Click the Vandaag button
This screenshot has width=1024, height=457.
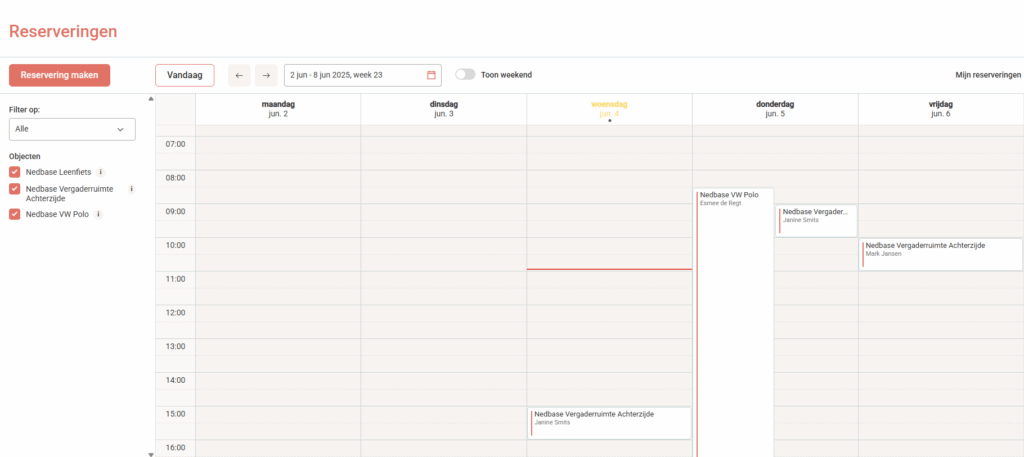(x=184, y=75)
